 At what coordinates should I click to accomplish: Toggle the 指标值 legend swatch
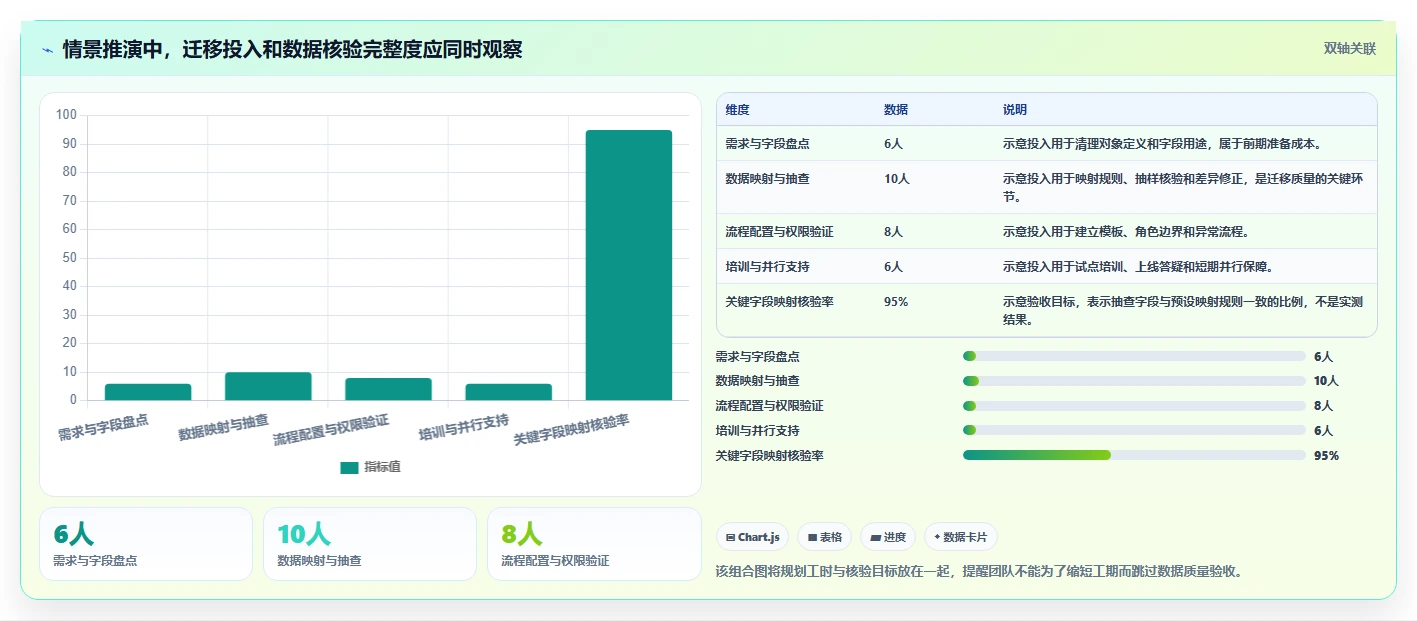[x=349, y=467]
